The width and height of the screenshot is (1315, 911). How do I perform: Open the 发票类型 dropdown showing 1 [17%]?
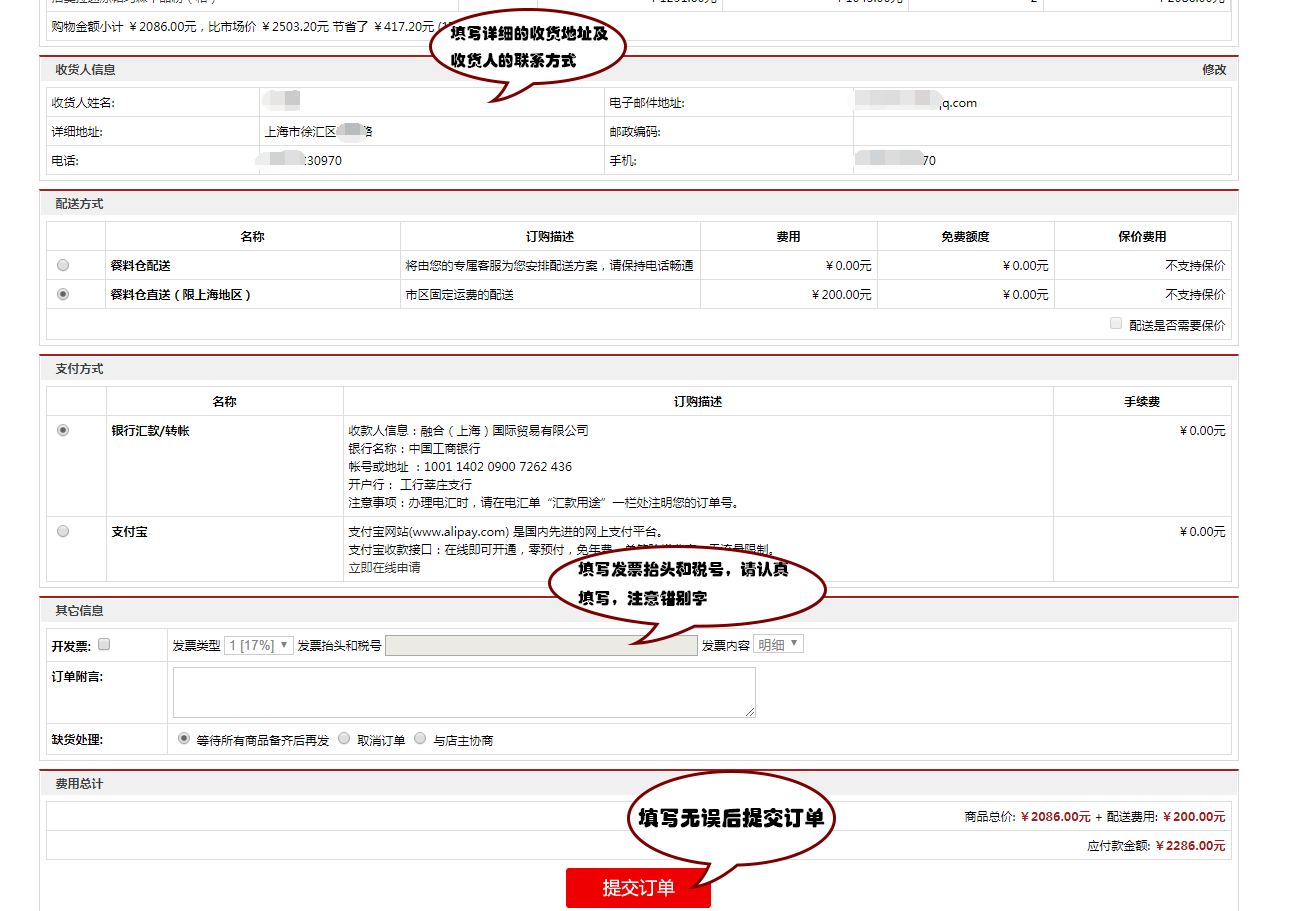258,645
